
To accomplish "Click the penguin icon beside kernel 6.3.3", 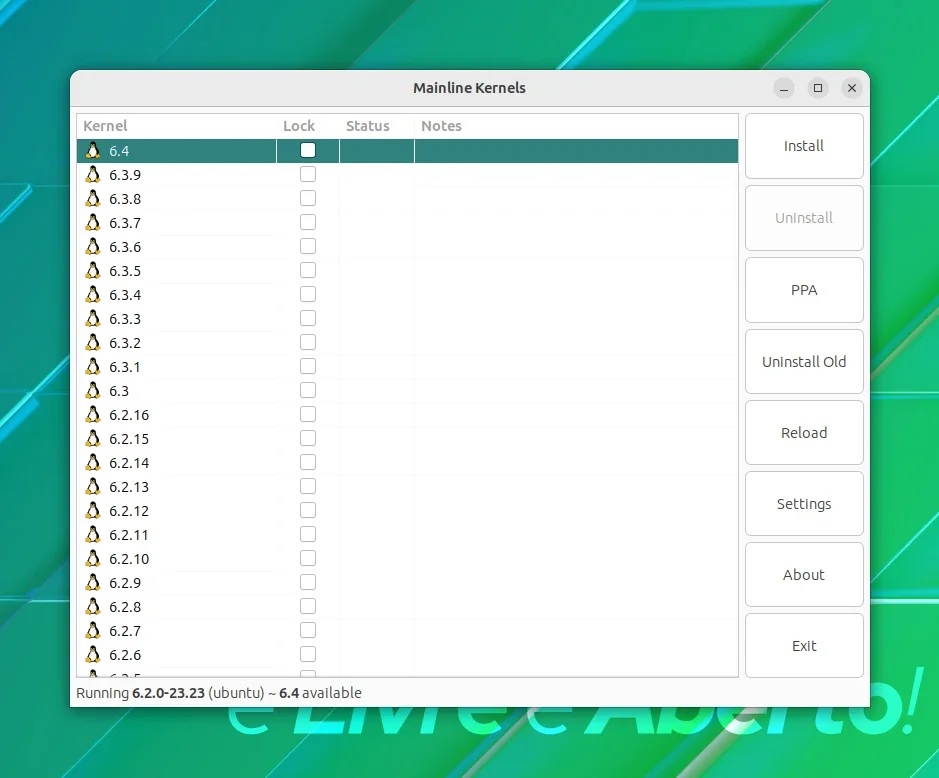I will pos(93,318).
